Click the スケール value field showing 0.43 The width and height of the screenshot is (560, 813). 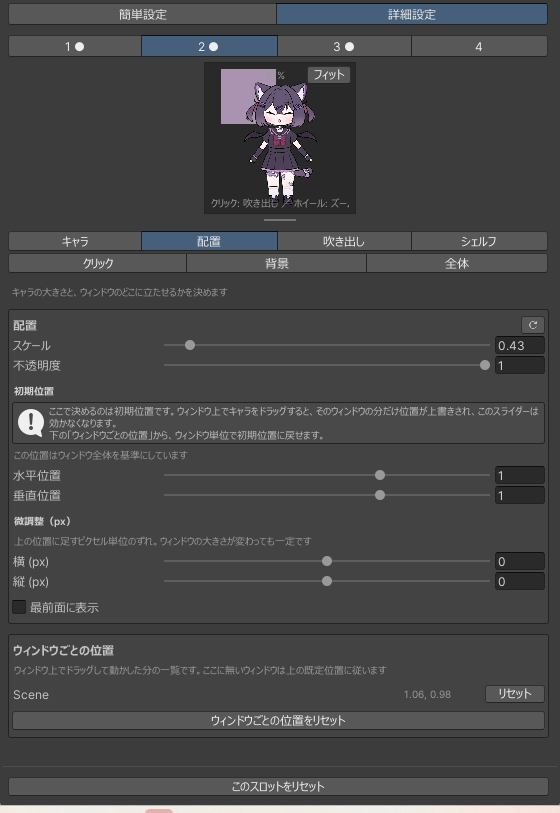tap(520, 345)
